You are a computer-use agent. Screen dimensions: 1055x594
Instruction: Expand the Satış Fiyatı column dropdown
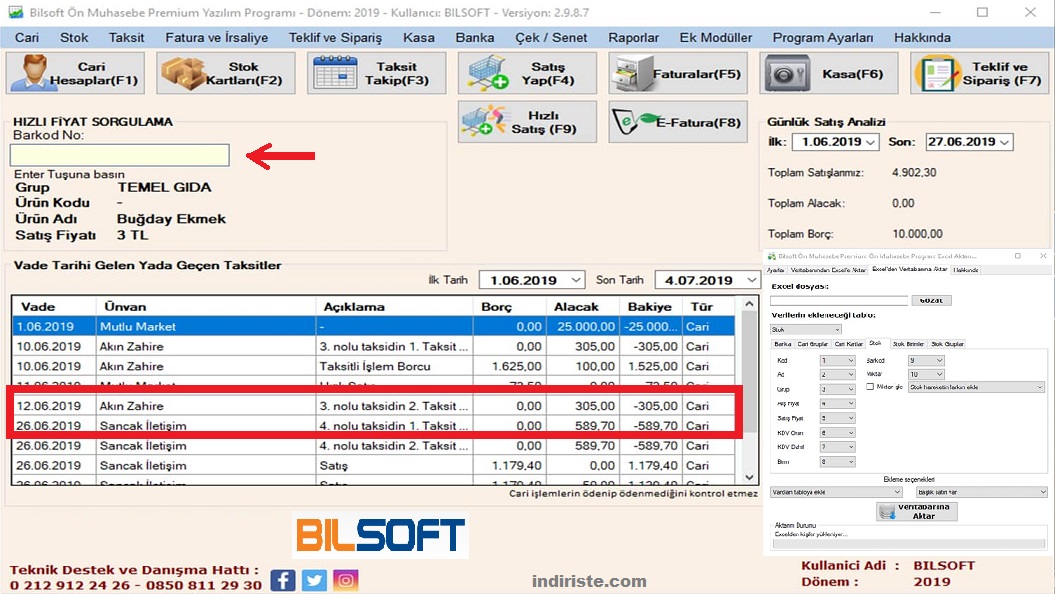pyautogui.click(x=838, y=418)
